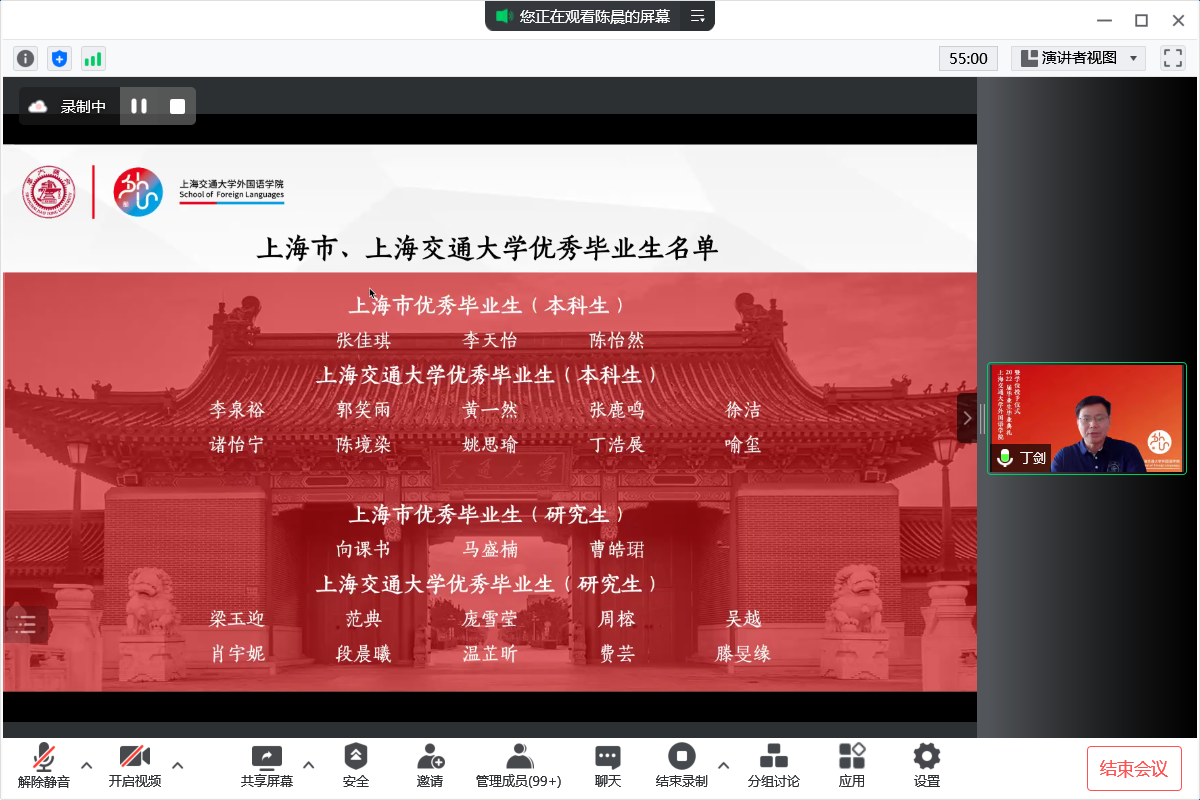Unmute the microphone with 解除静音
1200x800 pixels.
[x=44, y=766]
